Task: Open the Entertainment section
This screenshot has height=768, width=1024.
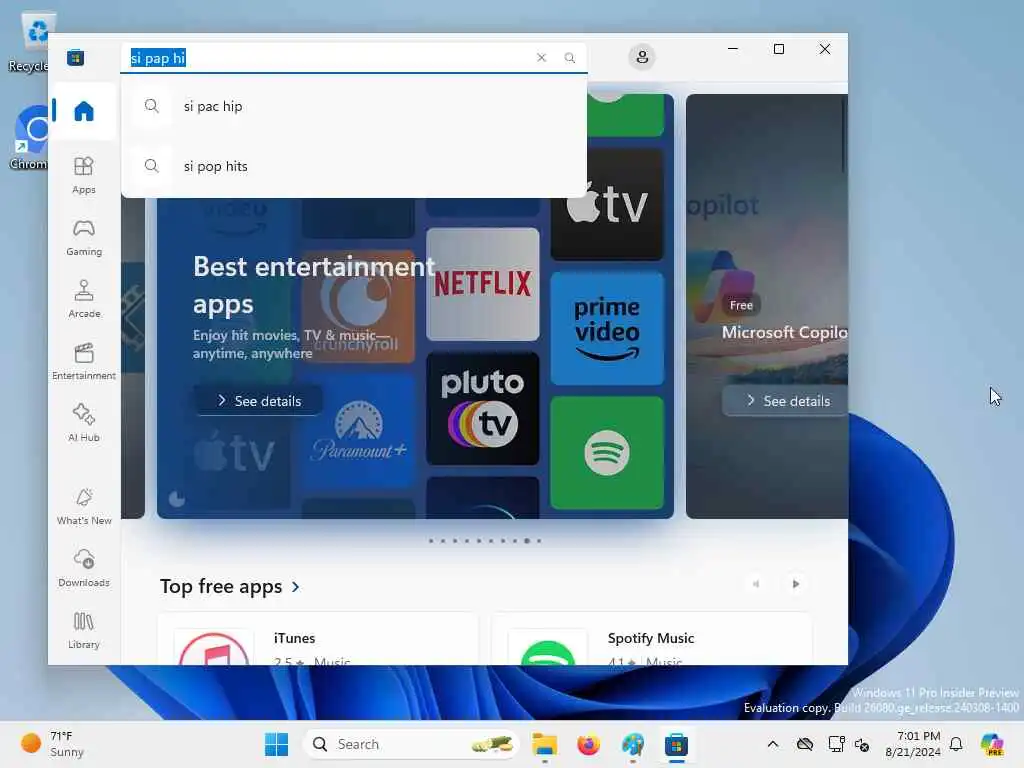Action: [84, 361]
